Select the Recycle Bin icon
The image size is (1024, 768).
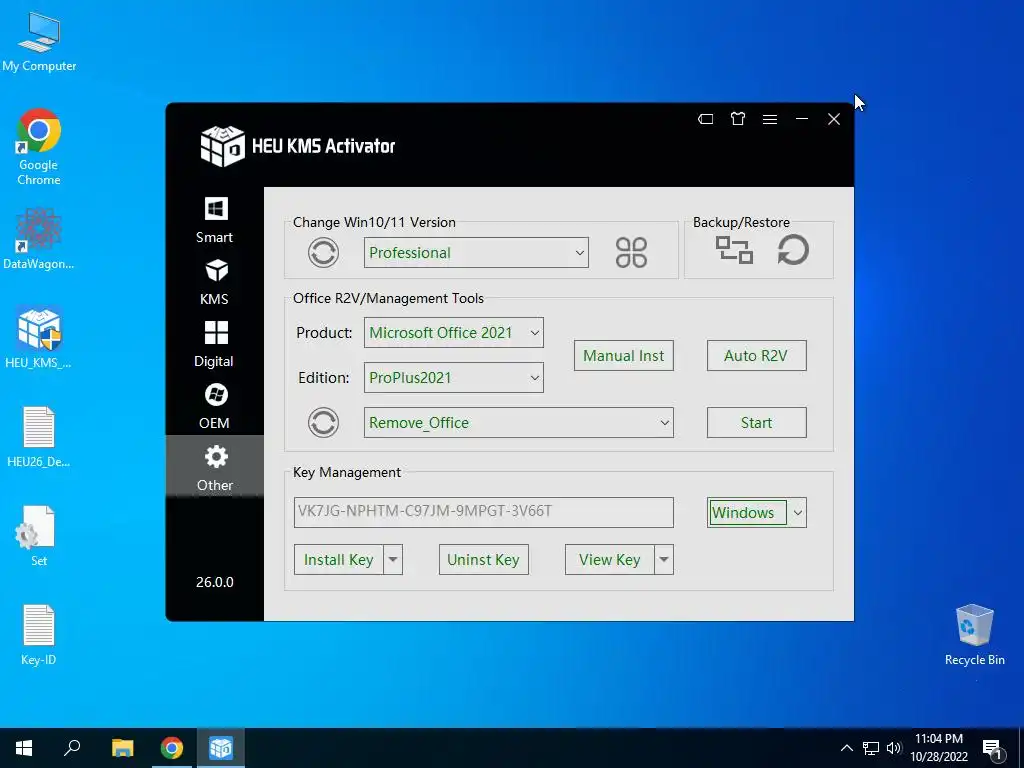click(974, 635)
